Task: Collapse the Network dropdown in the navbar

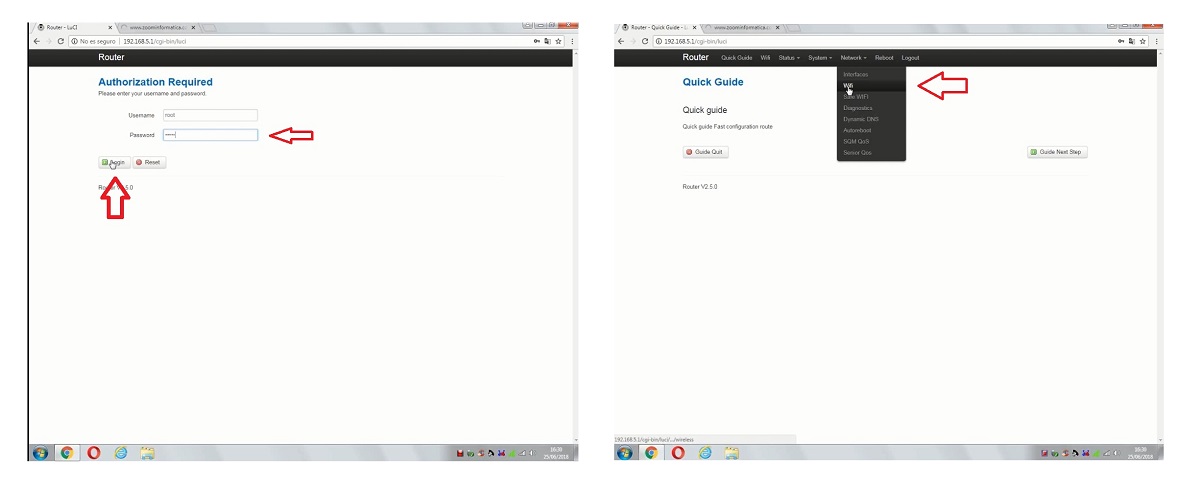Action: 853,58
